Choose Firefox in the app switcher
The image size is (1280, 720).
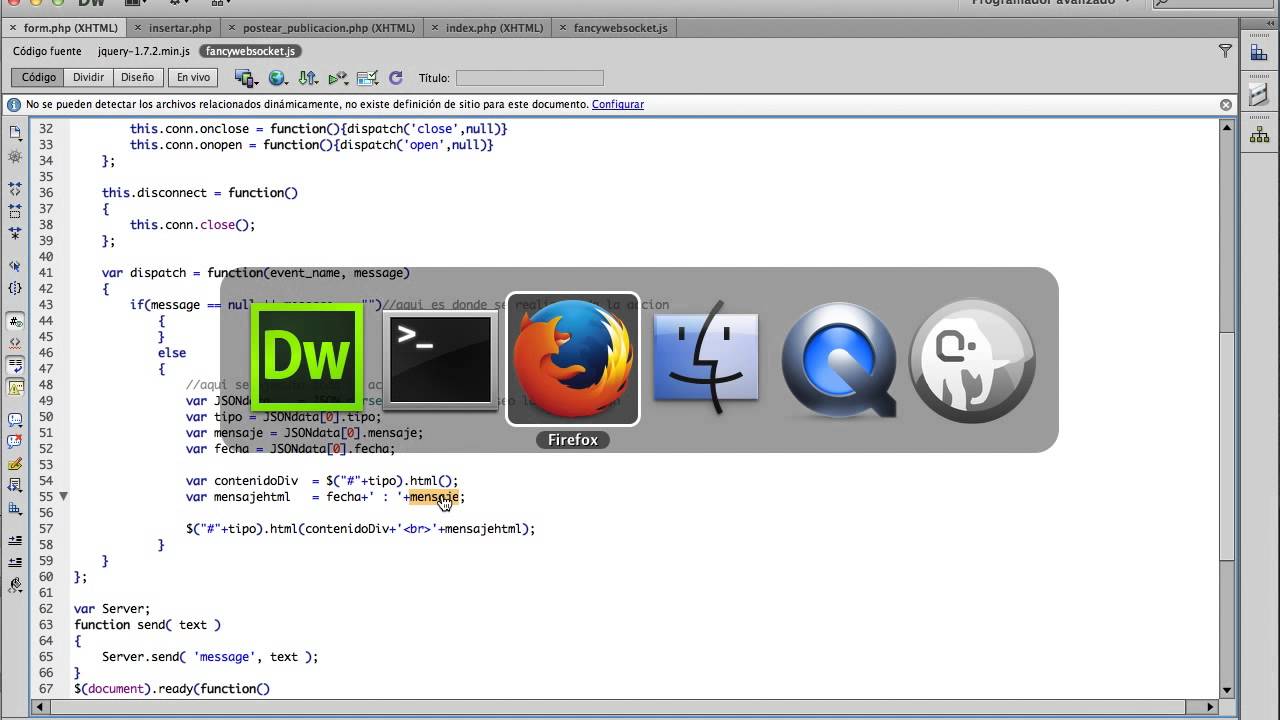[573, 359]
